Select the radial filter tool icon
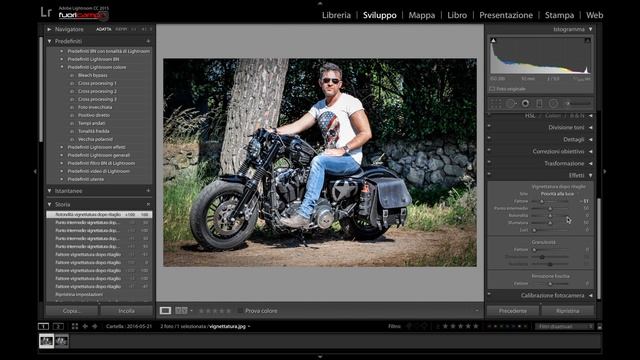This screenshot has height=360, width=640. pyautogui.click(x=553, y=104)
